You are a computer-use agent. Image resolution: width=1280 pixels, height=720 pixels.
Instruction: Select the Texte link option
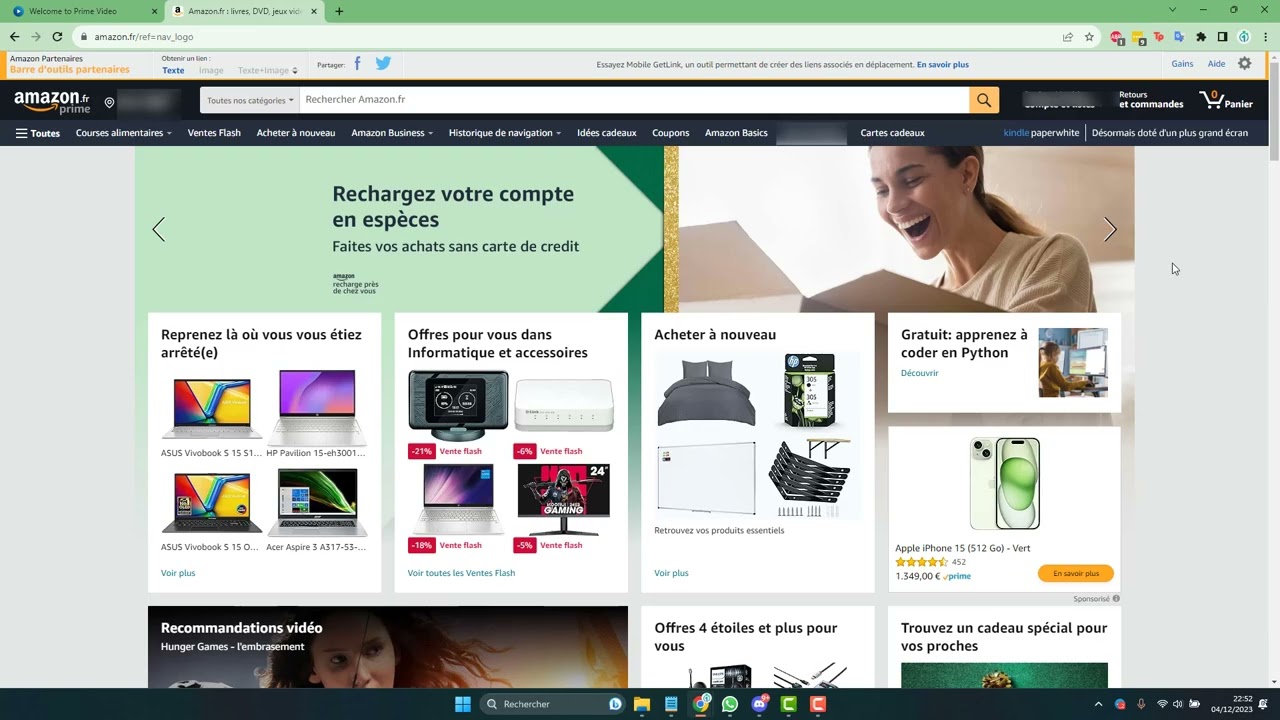[x=173, y=71]
